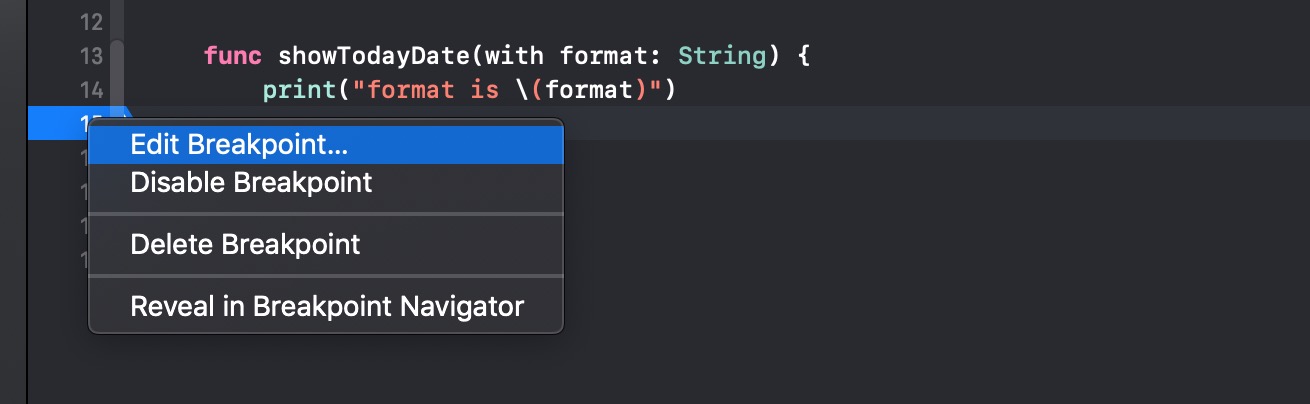Click the highlighted empty line in the editor
The height and width of the screenshot is (404, 1310).
click(x=900, y=123)
